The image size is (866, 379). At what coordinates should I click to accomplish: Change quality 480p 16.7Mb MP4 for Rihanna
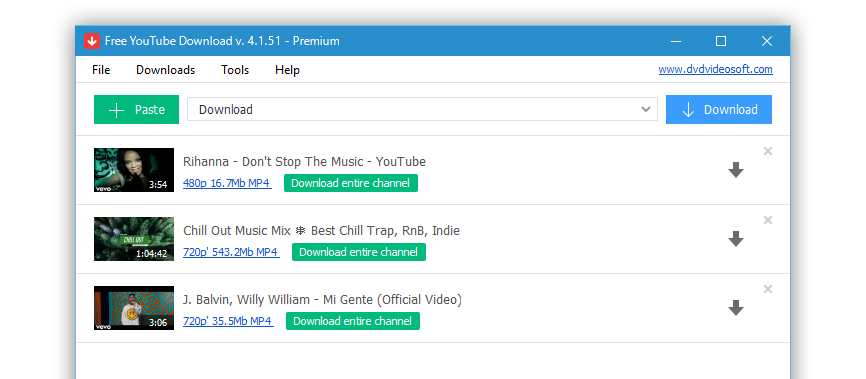click(227, 183)
